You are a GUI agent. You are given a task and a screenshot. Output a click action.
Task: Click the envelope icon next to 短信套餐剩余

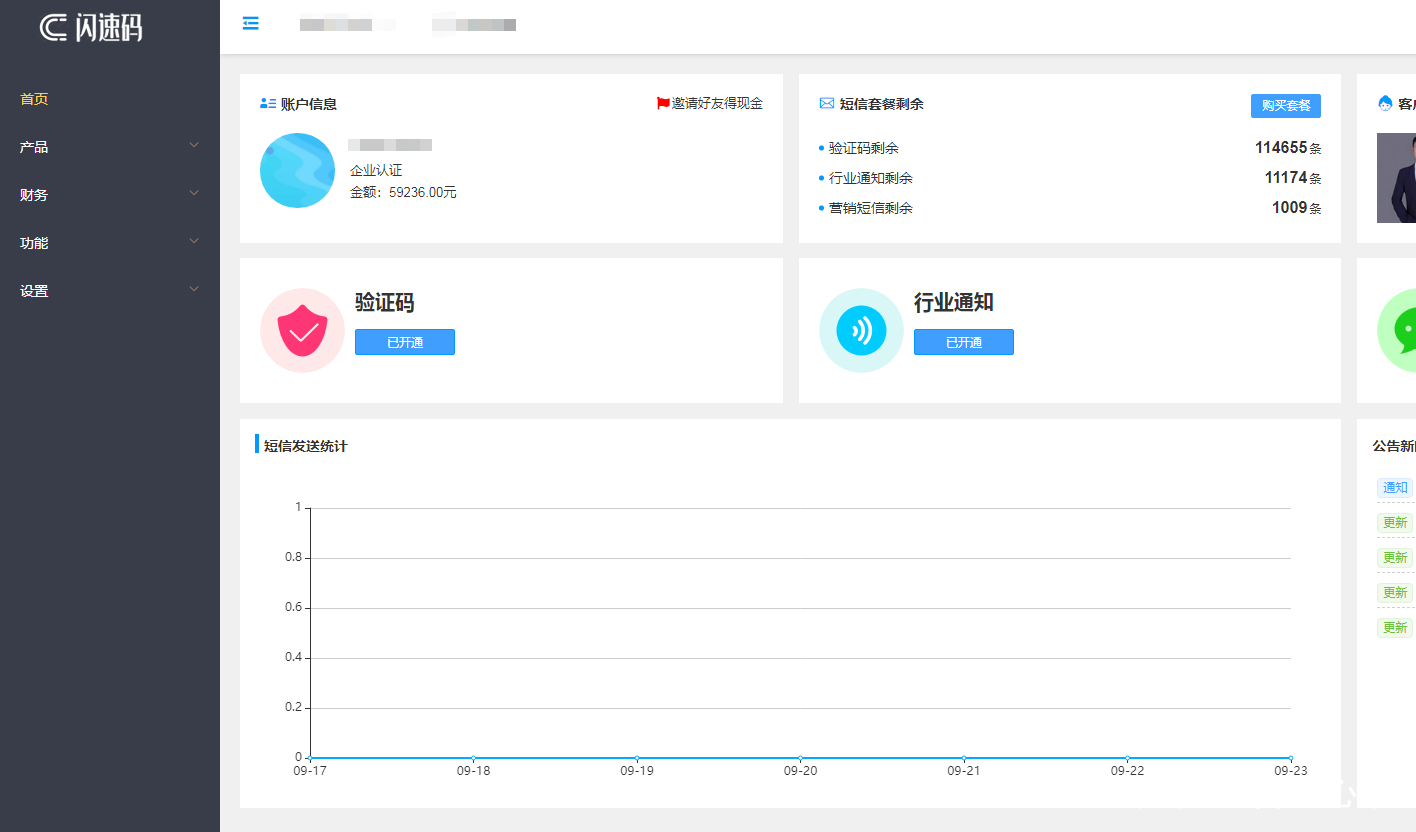[x=826, y=103]
